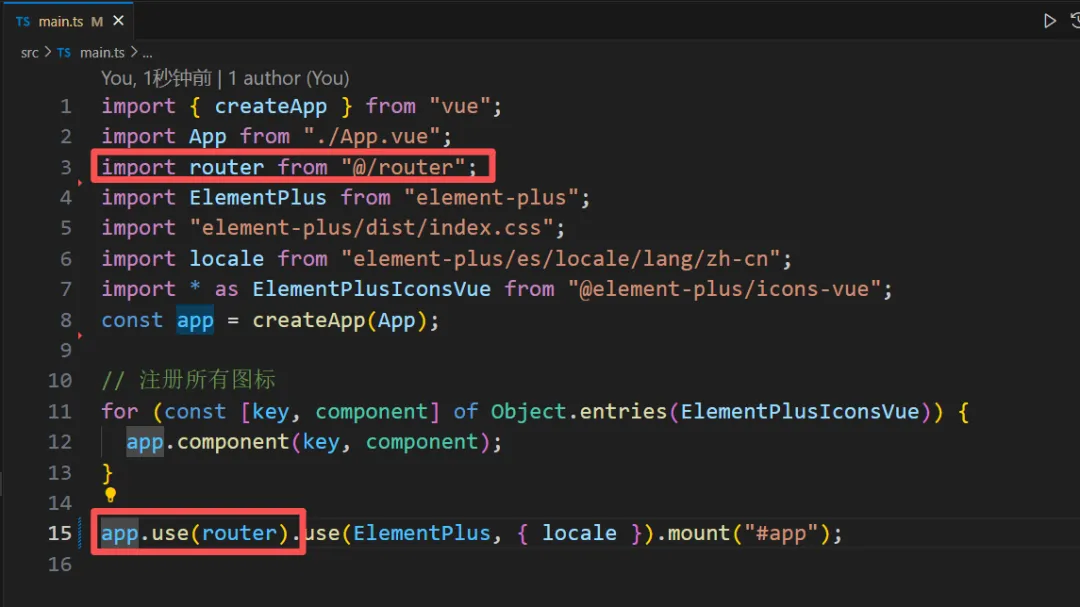Click the Run play button icon
Viewport: 1080px width, 607px height.
tap(1049, 21)
